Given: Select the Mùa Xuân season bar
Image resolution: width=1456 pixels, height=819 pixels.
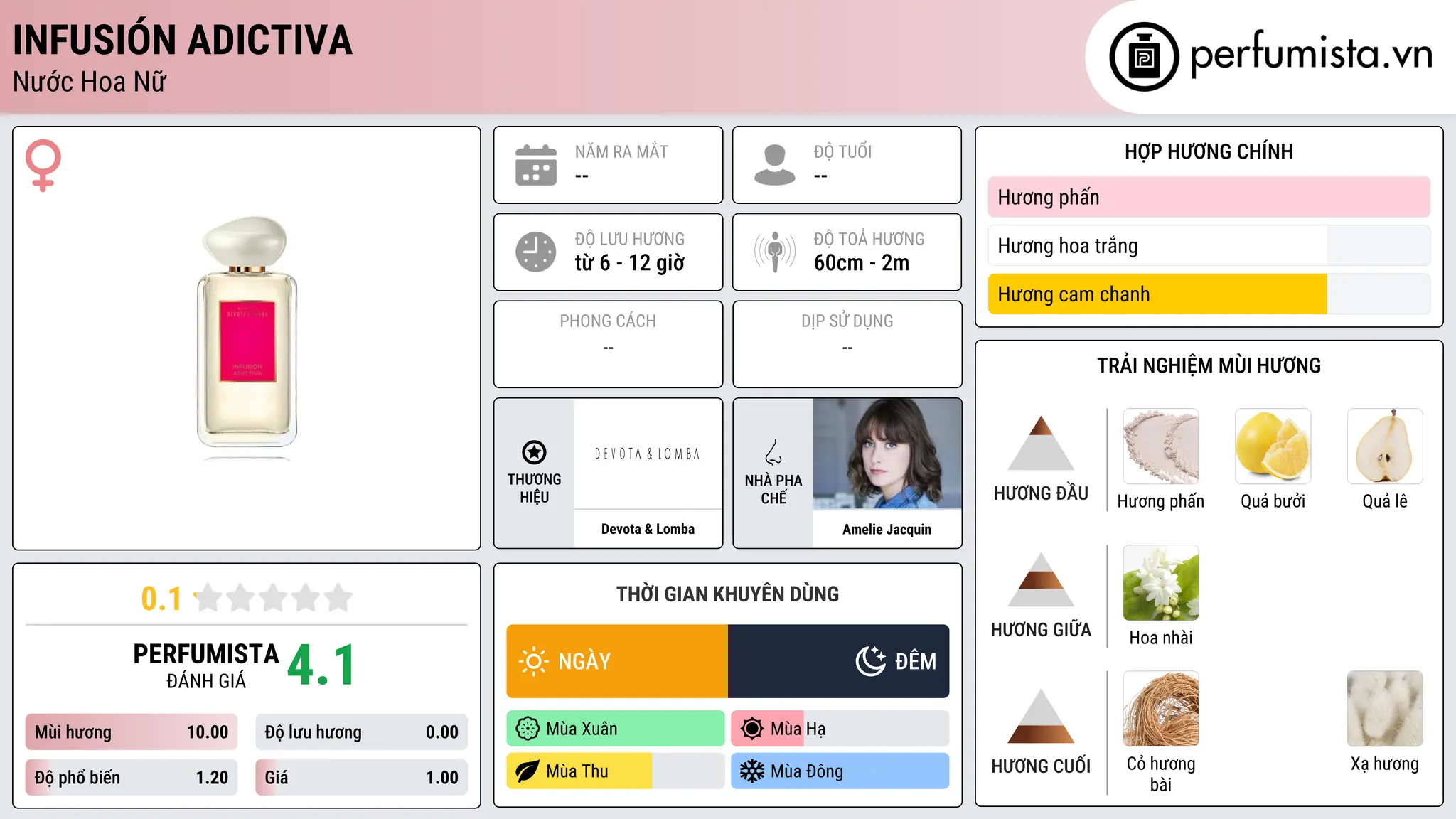Looking at the screenshot, I should click(616, 729).
